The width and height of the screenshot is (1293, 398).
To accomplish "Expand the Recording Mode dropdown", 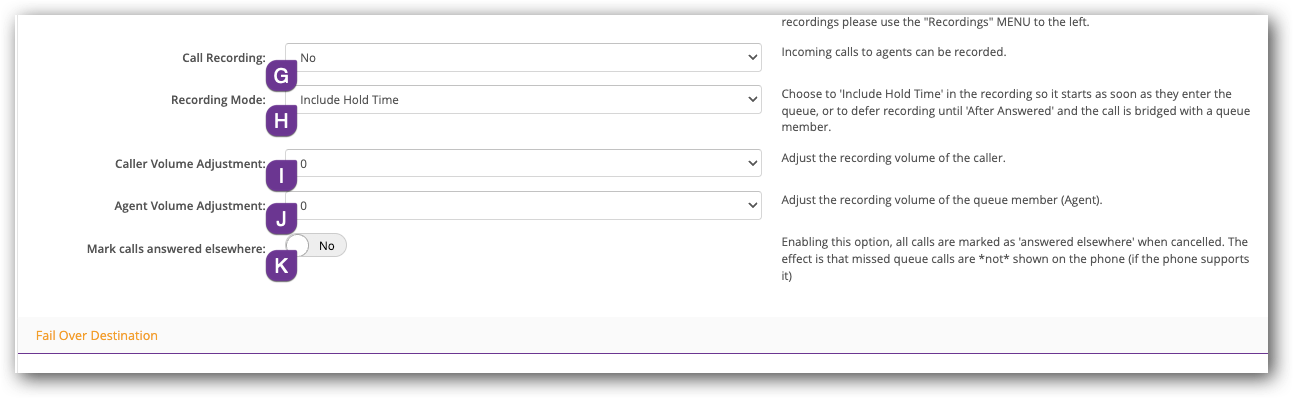I will [523, 99].
